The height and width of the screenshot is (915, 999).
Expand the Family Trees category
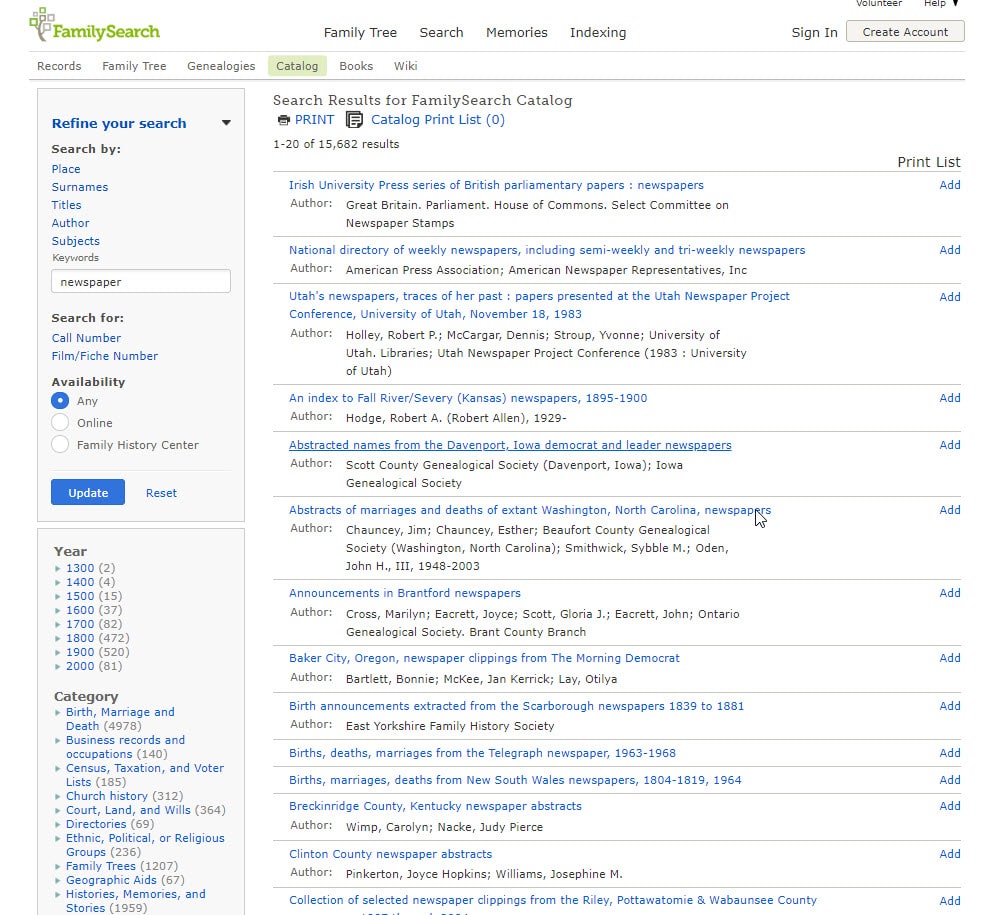coord(58,867)
